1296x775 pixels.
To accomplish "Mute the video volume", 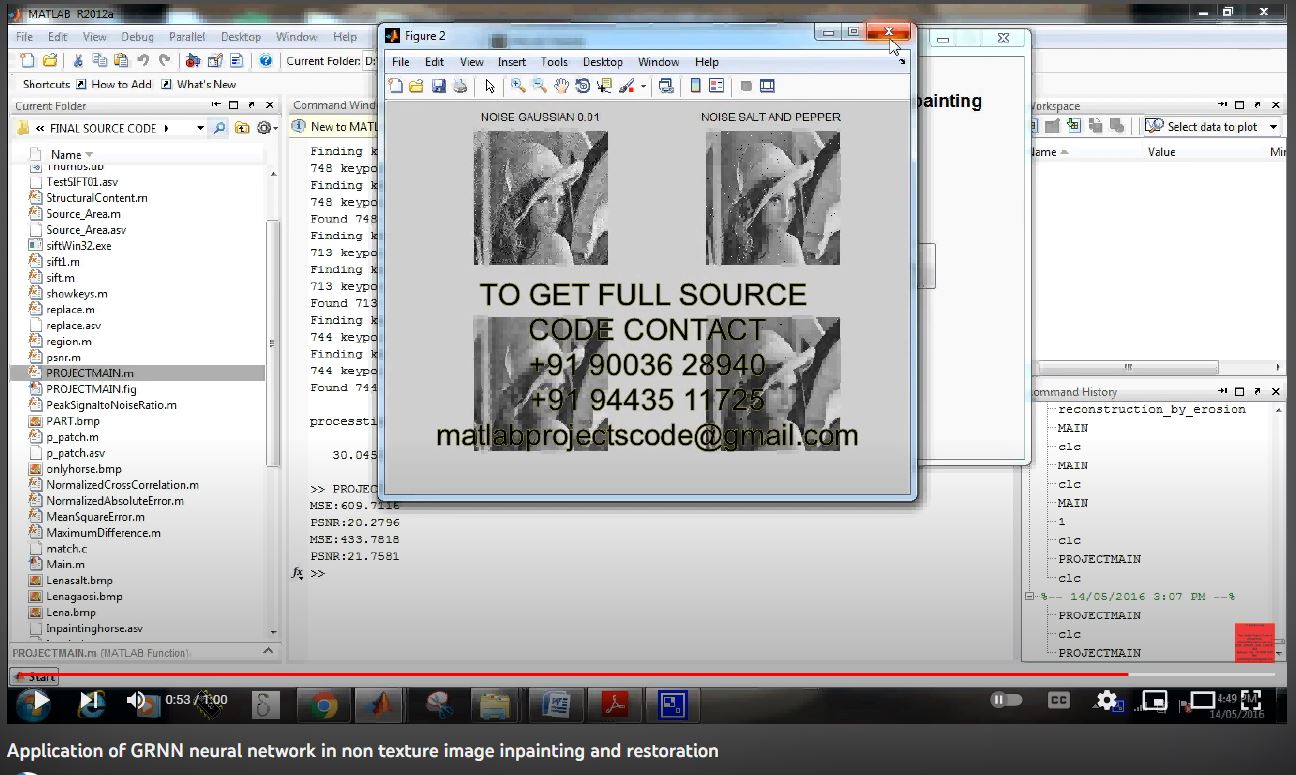I will (137, 700).
